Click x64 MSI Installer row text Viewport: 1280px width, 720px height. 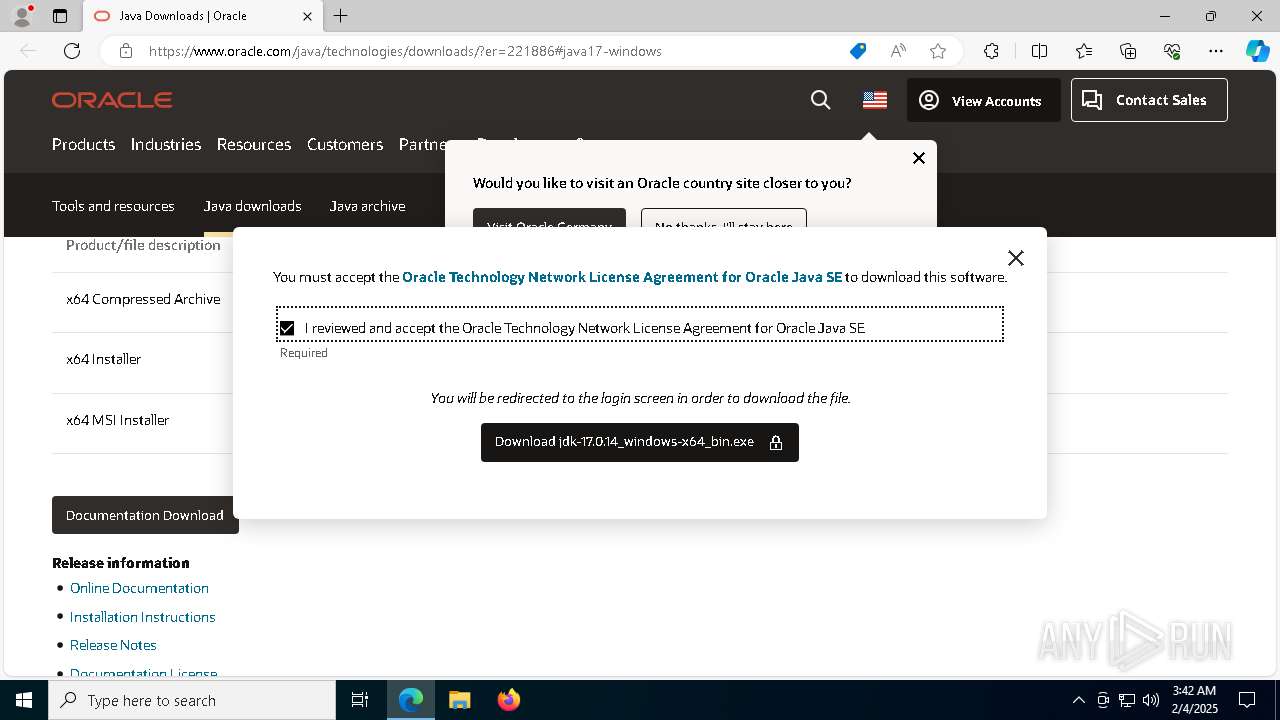117,420
